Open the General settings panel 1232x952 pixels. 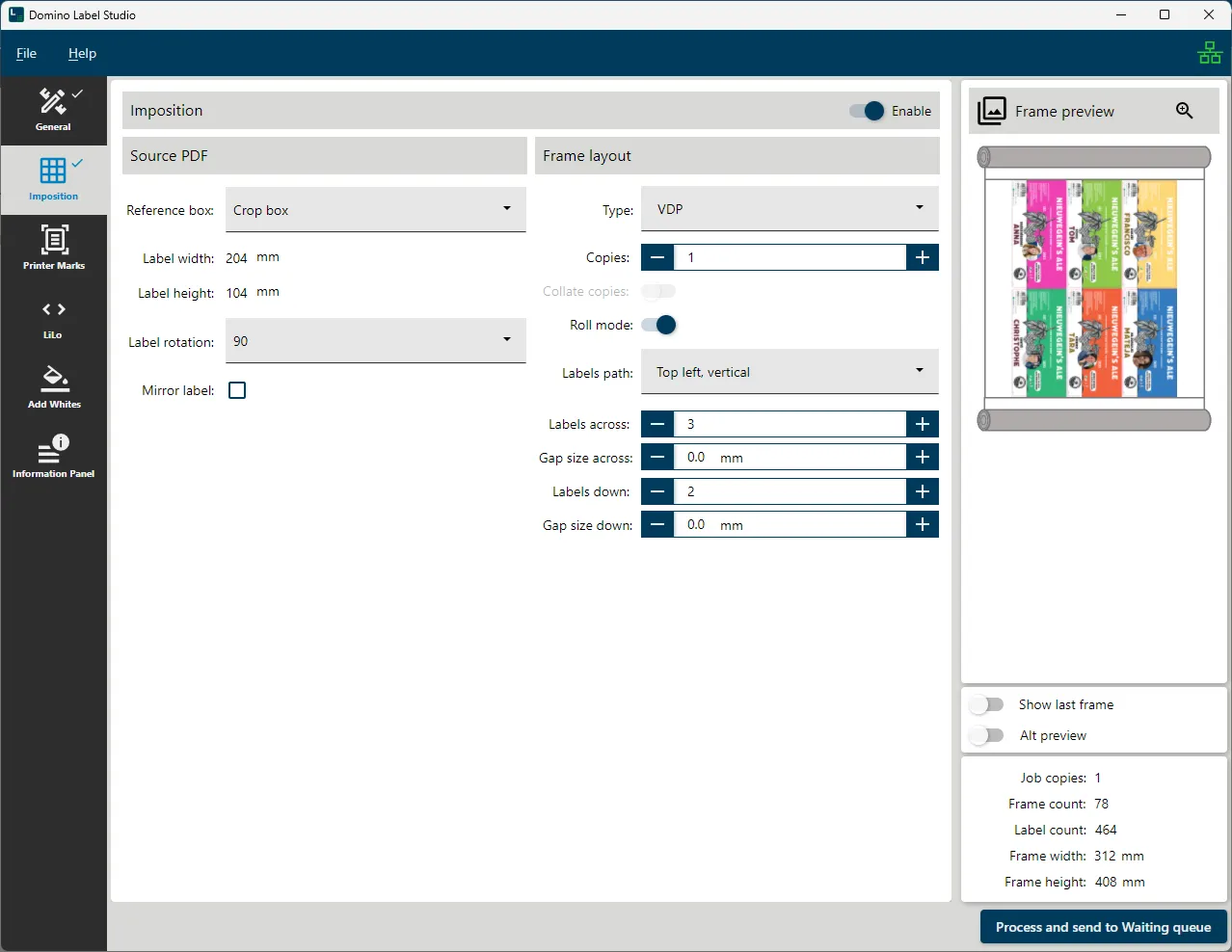pyautogui.click(x=53, y=110)
